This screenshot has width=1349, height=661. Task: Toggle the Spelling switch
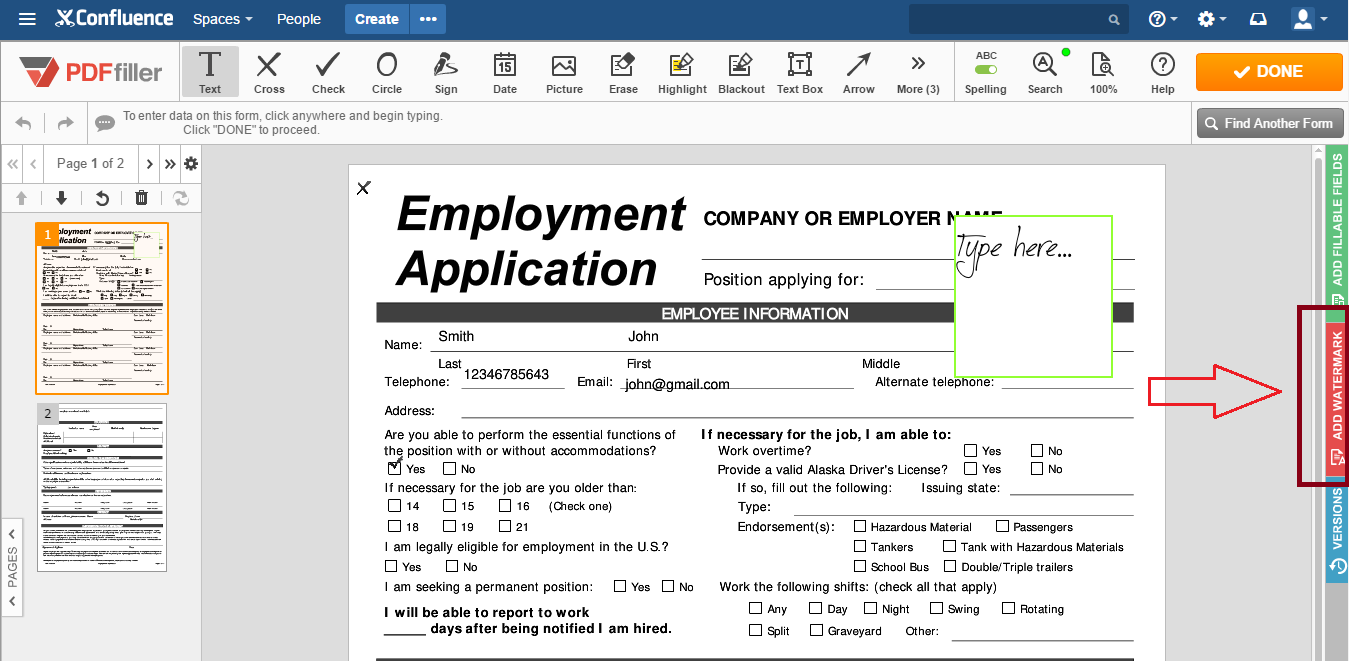[x=986, y=70]
